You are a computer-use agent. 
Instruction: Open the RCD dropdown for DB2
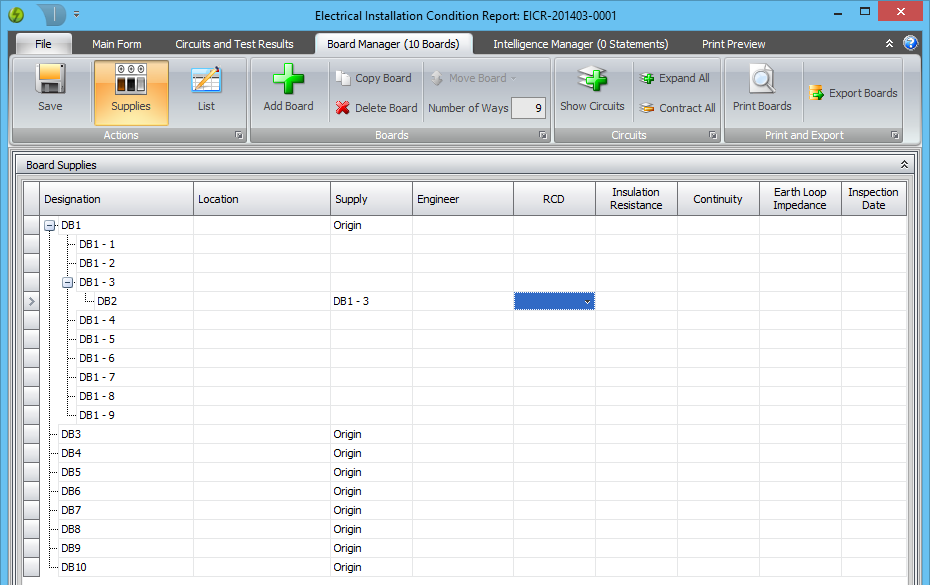[587, 301]
